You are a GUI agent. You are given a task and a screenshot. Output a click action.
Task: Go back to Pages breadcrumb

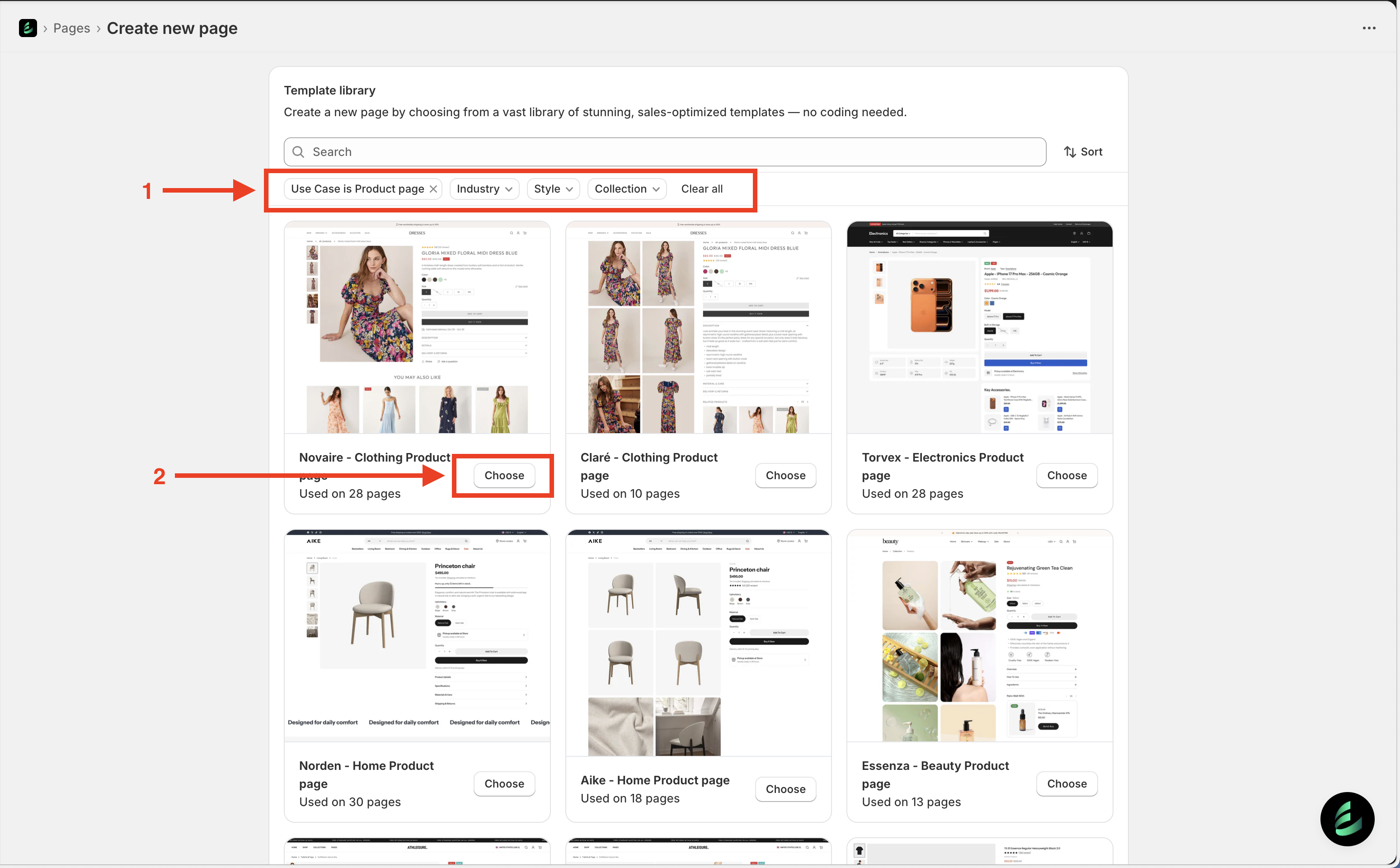(x=72, y=28)
